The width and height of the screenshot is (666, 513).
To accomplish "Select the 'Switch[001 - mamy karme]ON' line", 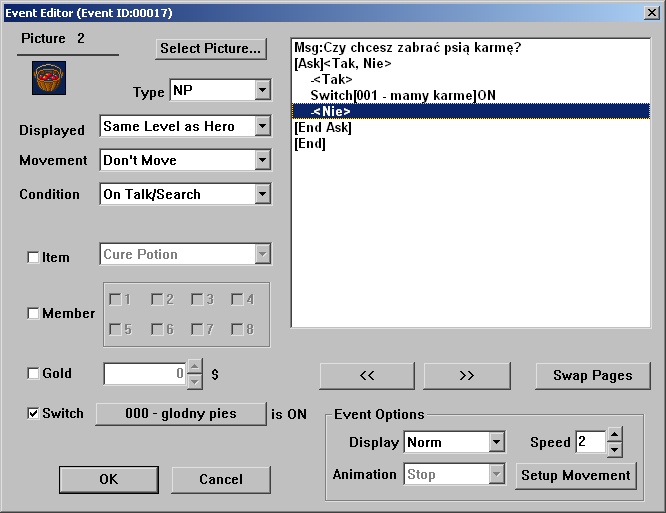I will coord(471,95).
